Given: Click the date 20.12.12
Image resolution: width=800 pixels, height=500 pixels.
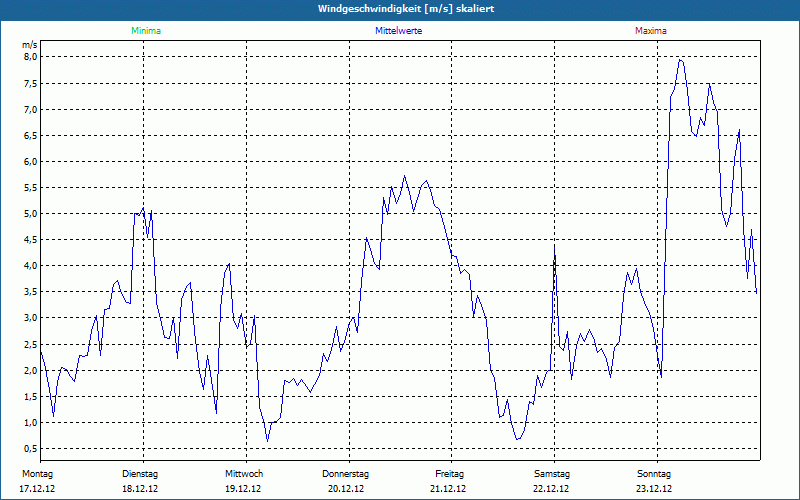Looking at the screenshot, I should 346,489.
